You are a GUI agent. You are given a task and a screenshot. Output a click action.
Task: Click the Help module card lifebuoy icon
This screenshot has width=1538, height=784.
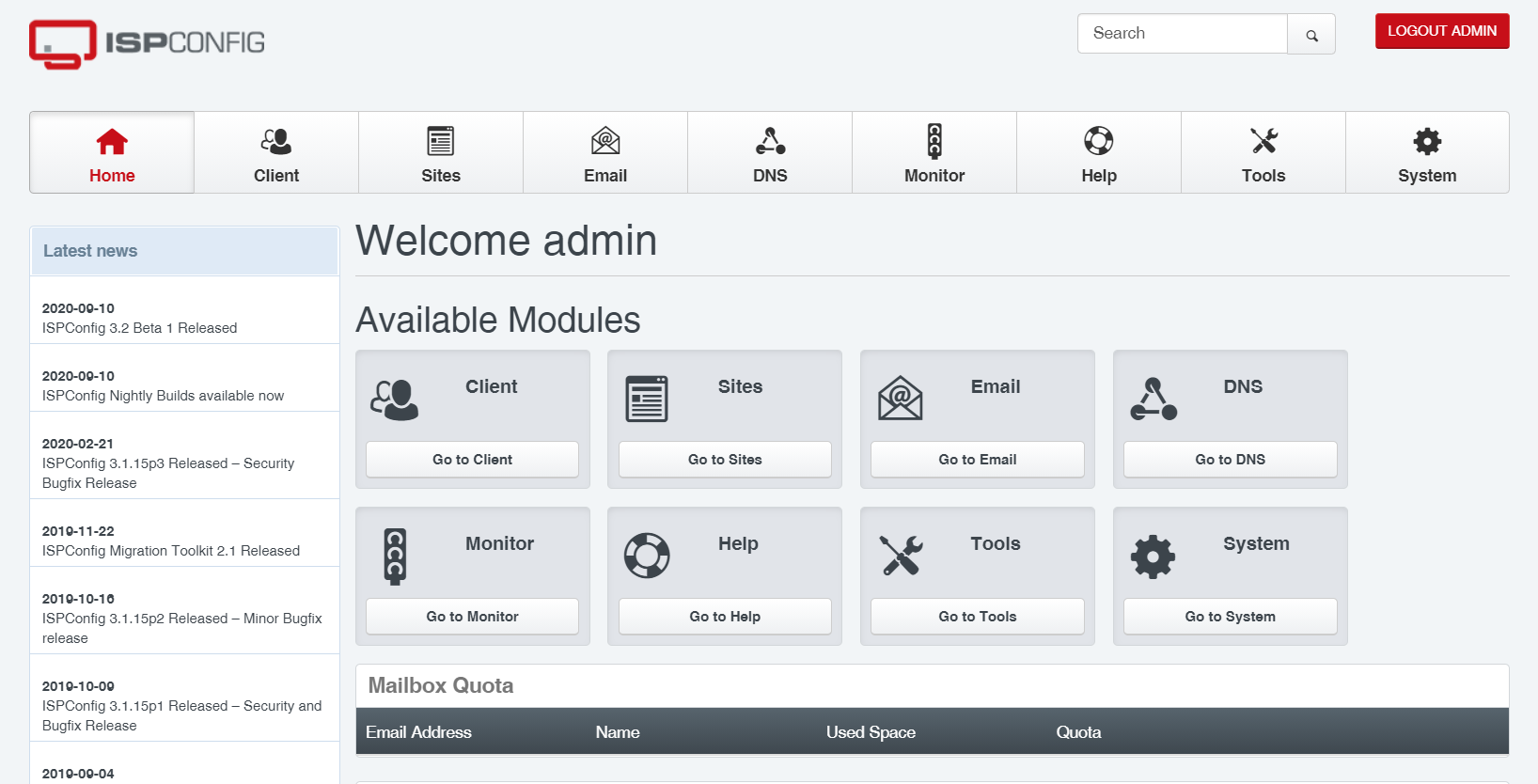point(647,556)
